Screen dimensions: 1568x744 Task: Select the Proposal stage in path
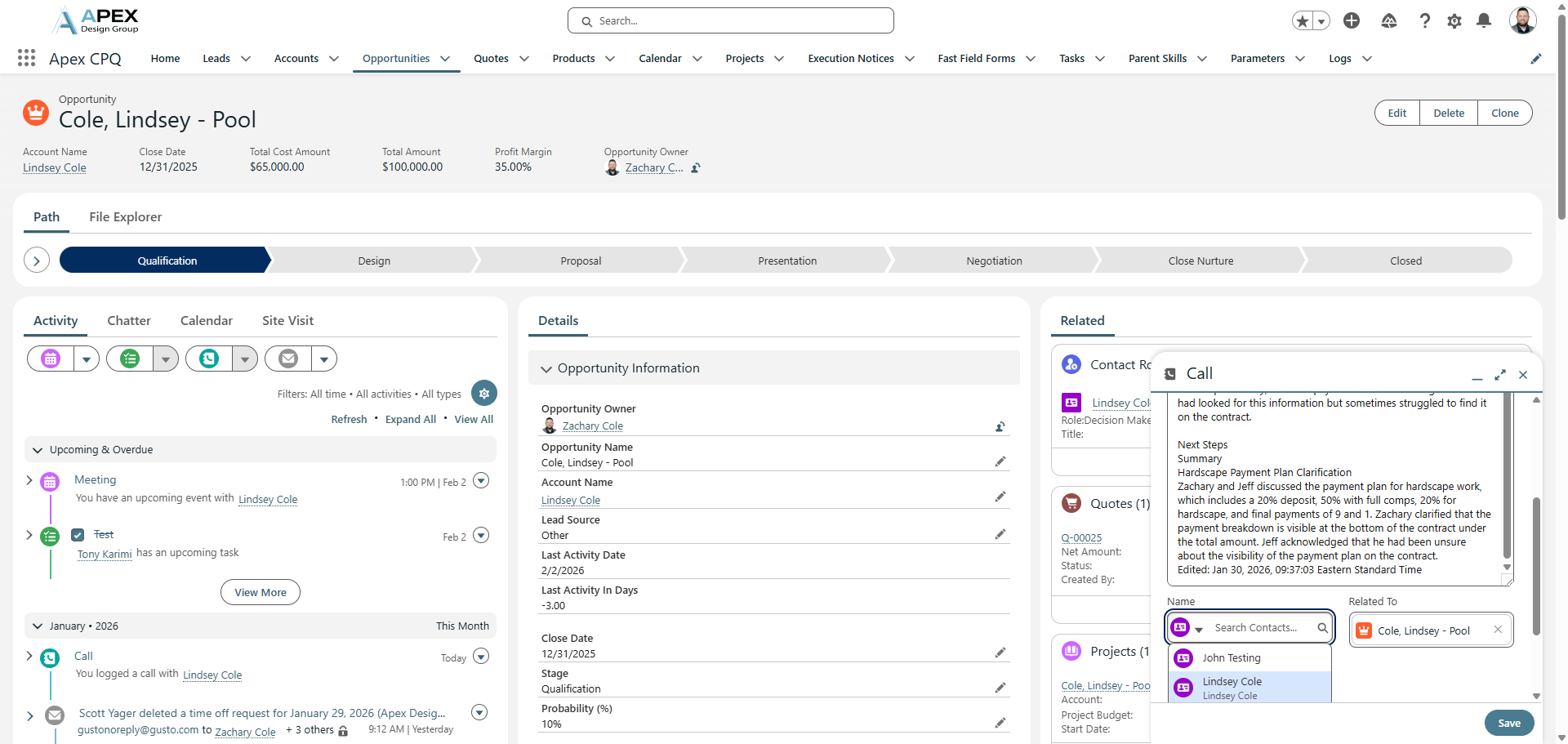point(581,261)
